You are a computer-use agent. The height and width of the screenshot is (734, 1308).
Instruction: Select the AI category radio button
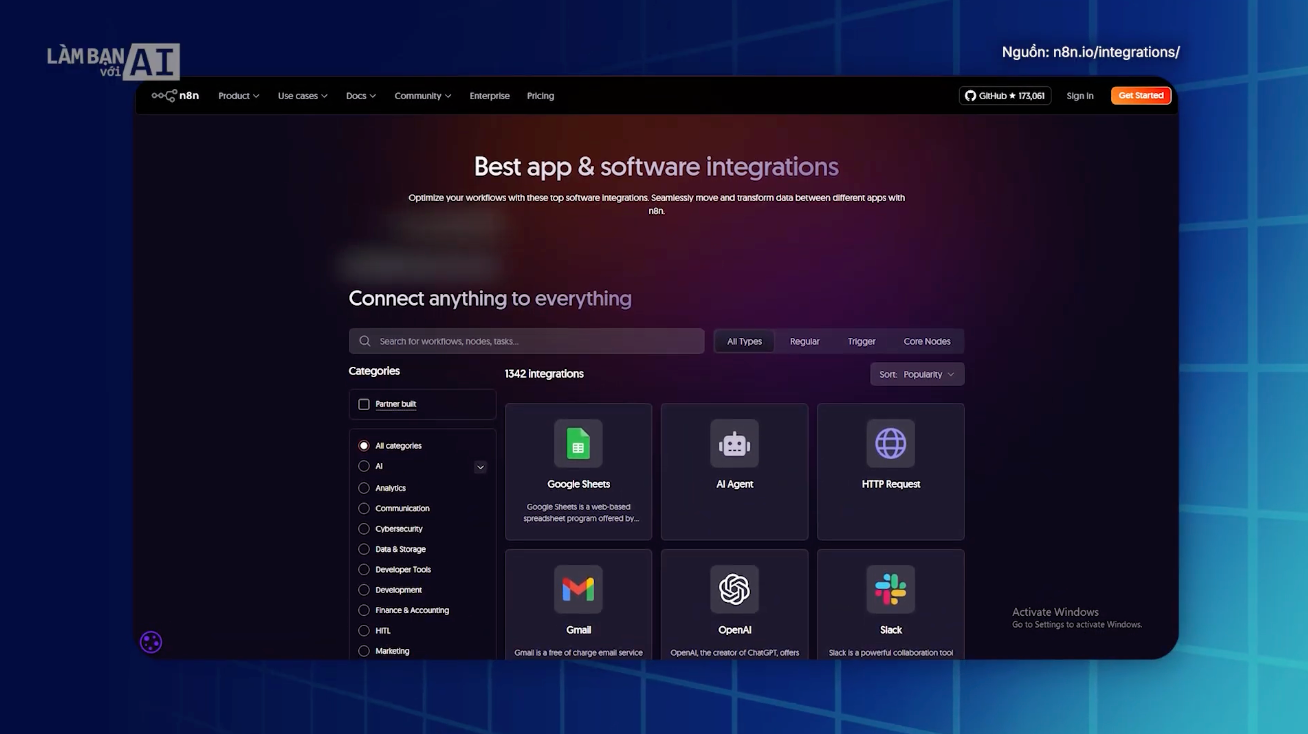pyautogui.click(x=364, y=466)
